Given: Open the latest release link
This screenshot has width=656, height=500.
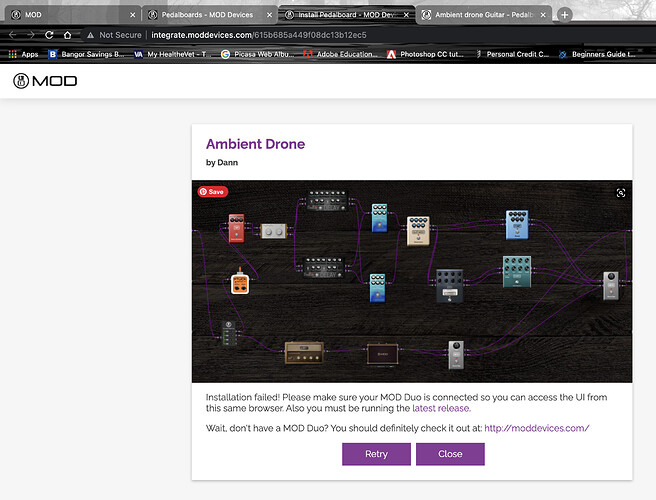Looking at the screenshot, I should [441, 408].
